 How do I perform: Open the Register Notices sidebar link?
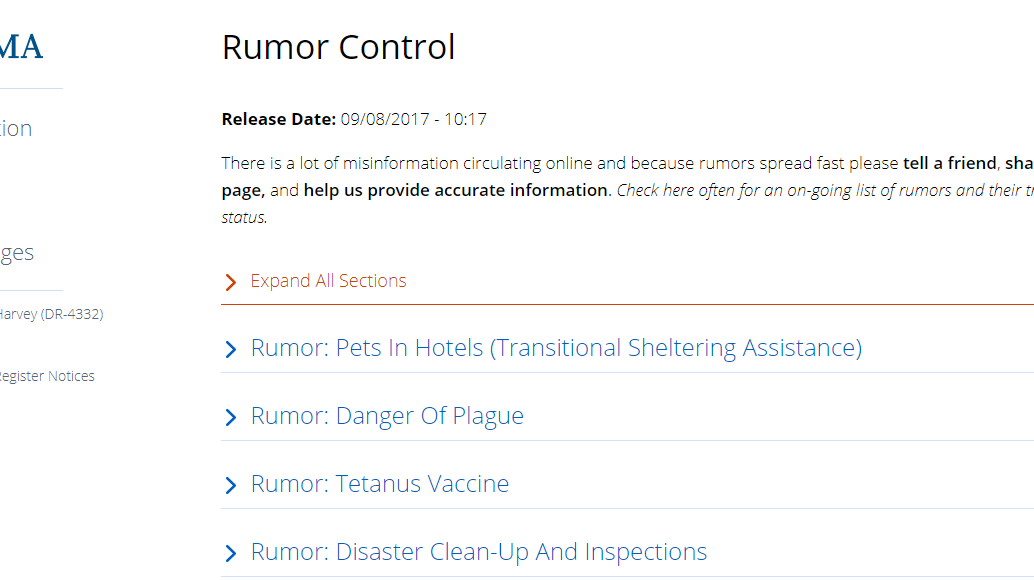(47, 376)
